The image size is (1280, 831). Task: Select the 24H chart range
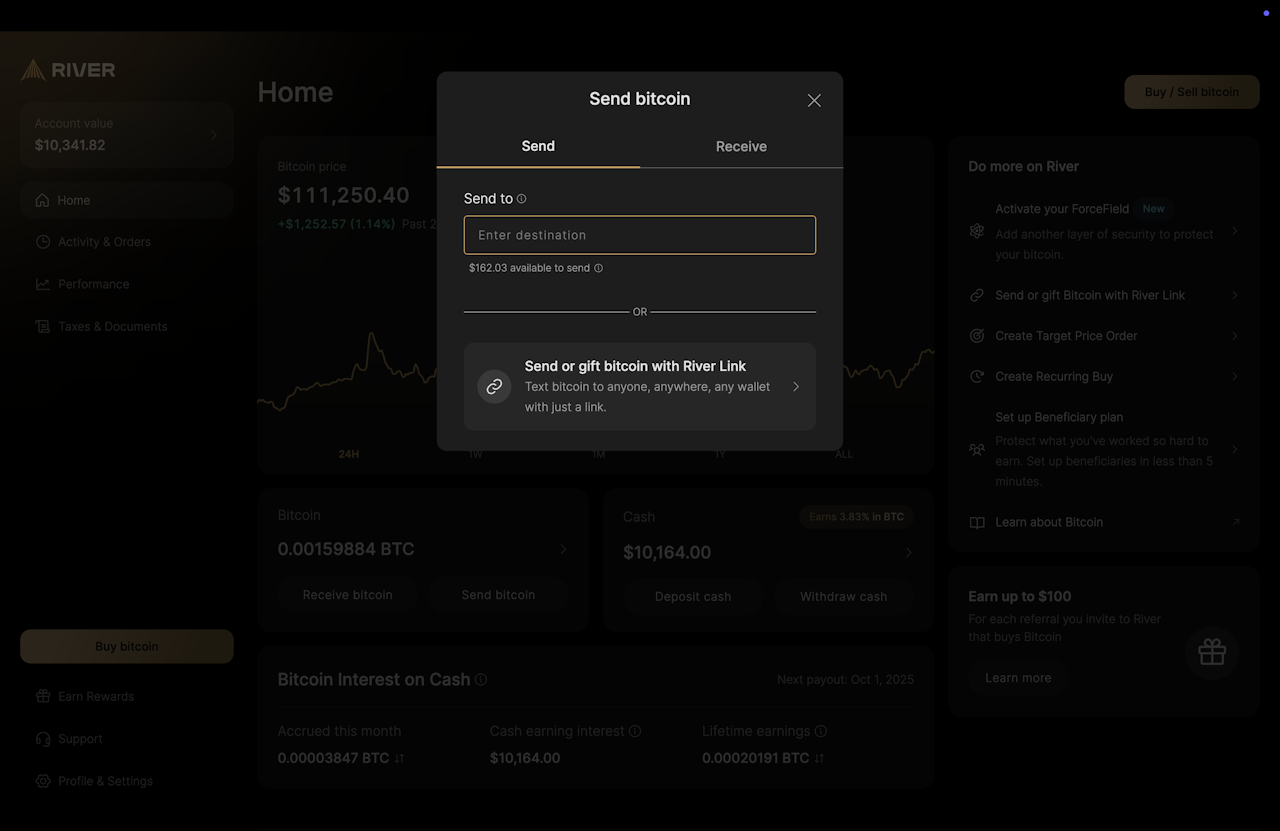pos(348,454)
